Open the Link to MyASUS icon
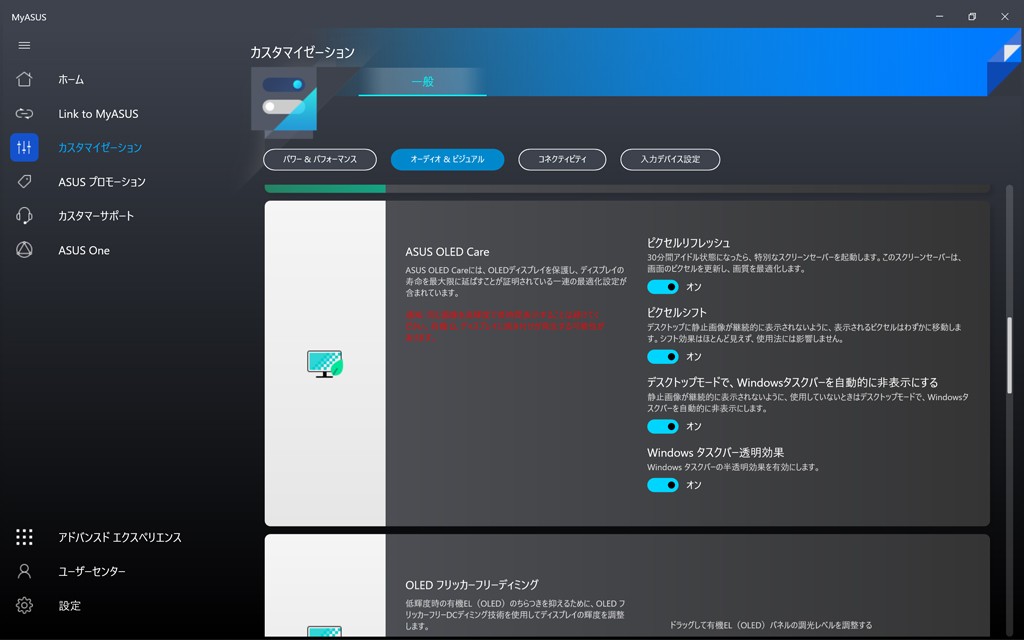1024x640 pixels. click(24, 114)
